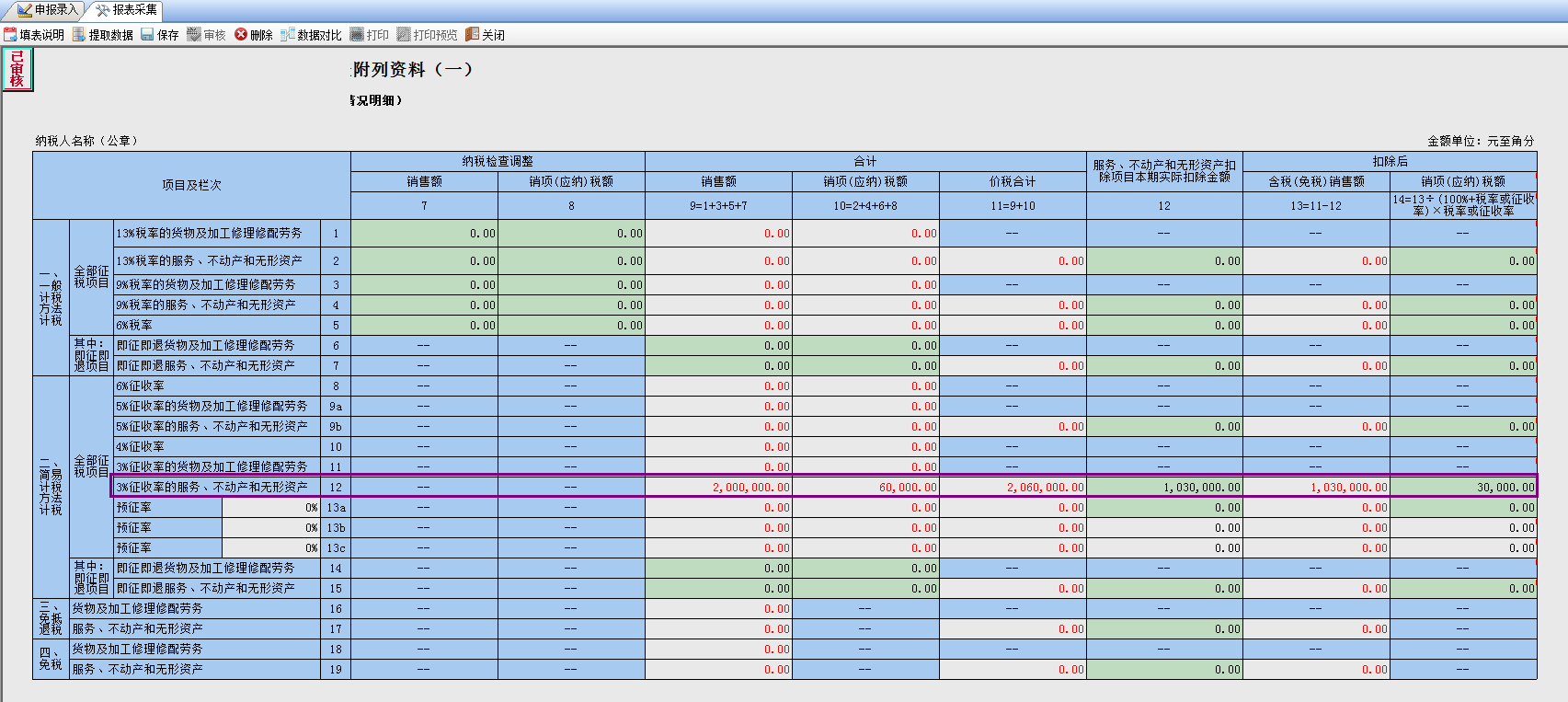Click the formula header 10=2+4+6+8
The height and width of the screenshot is (702, 1568).
pyautogui.click(x=865, y=205)
